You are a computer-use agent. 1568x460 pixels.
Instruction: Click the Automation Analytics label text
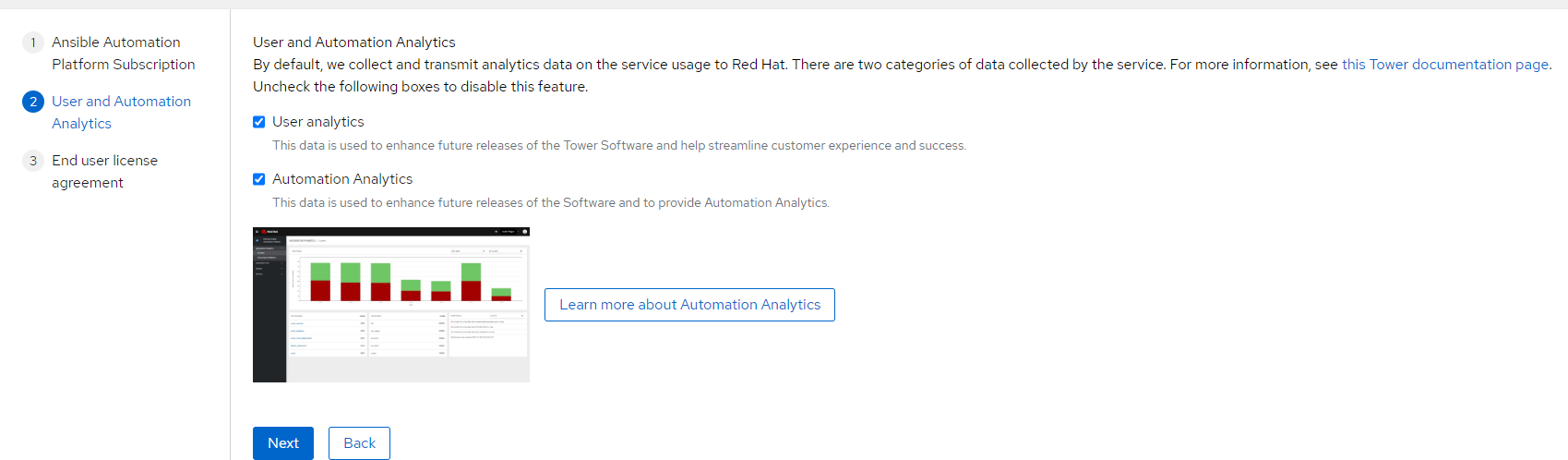pos(342,179)
